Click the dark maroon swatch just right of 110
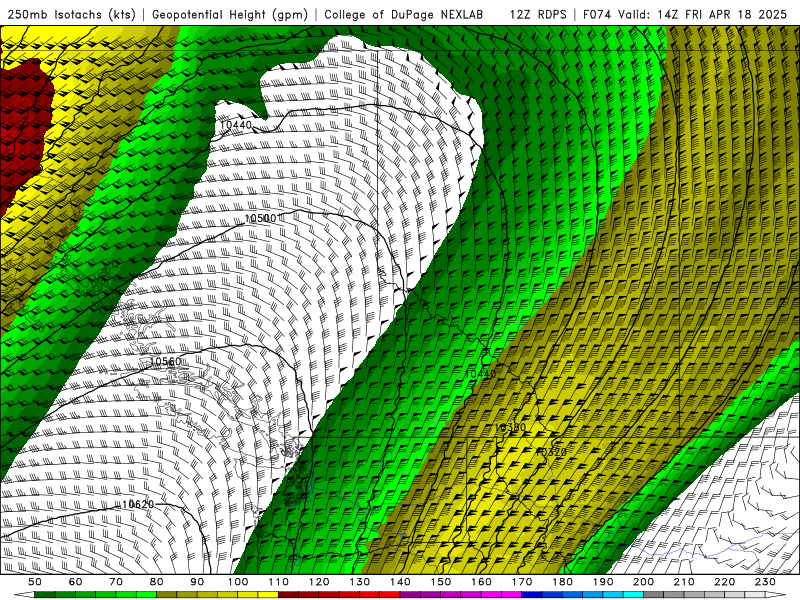The width and height of the screenshot is (800, 600). (288, 595)
